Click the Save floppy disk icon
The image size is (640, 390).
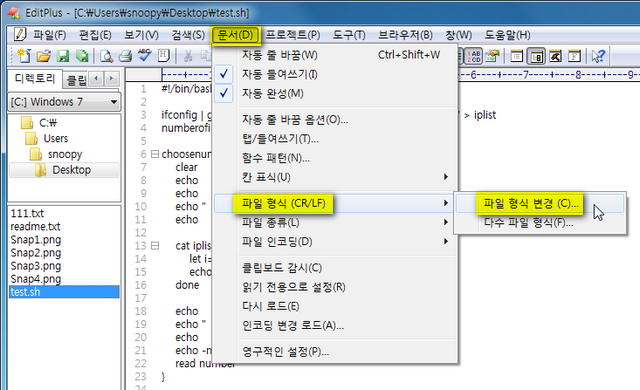[x=63, y=56]
